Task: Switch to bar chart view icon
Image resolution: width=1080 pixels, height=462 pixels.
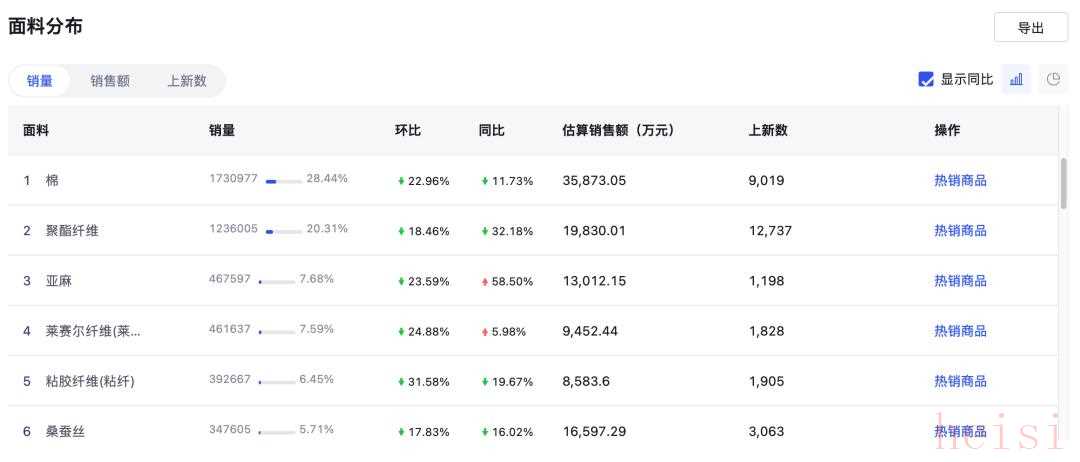Action: pyautogui.click(x=1016, y=79)
